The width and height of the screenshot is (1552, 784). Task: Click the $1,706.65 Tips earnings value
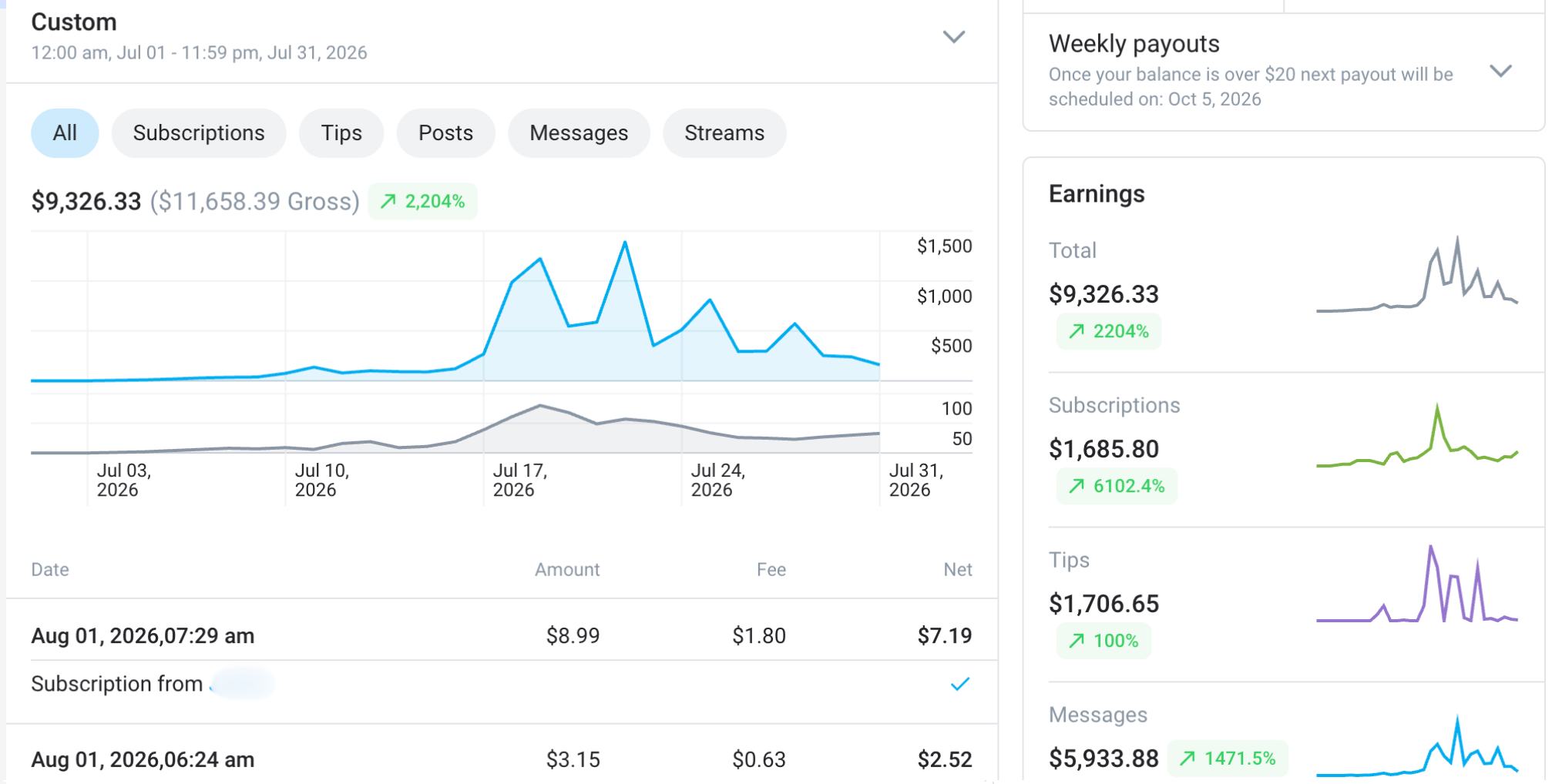(1104, 604)
